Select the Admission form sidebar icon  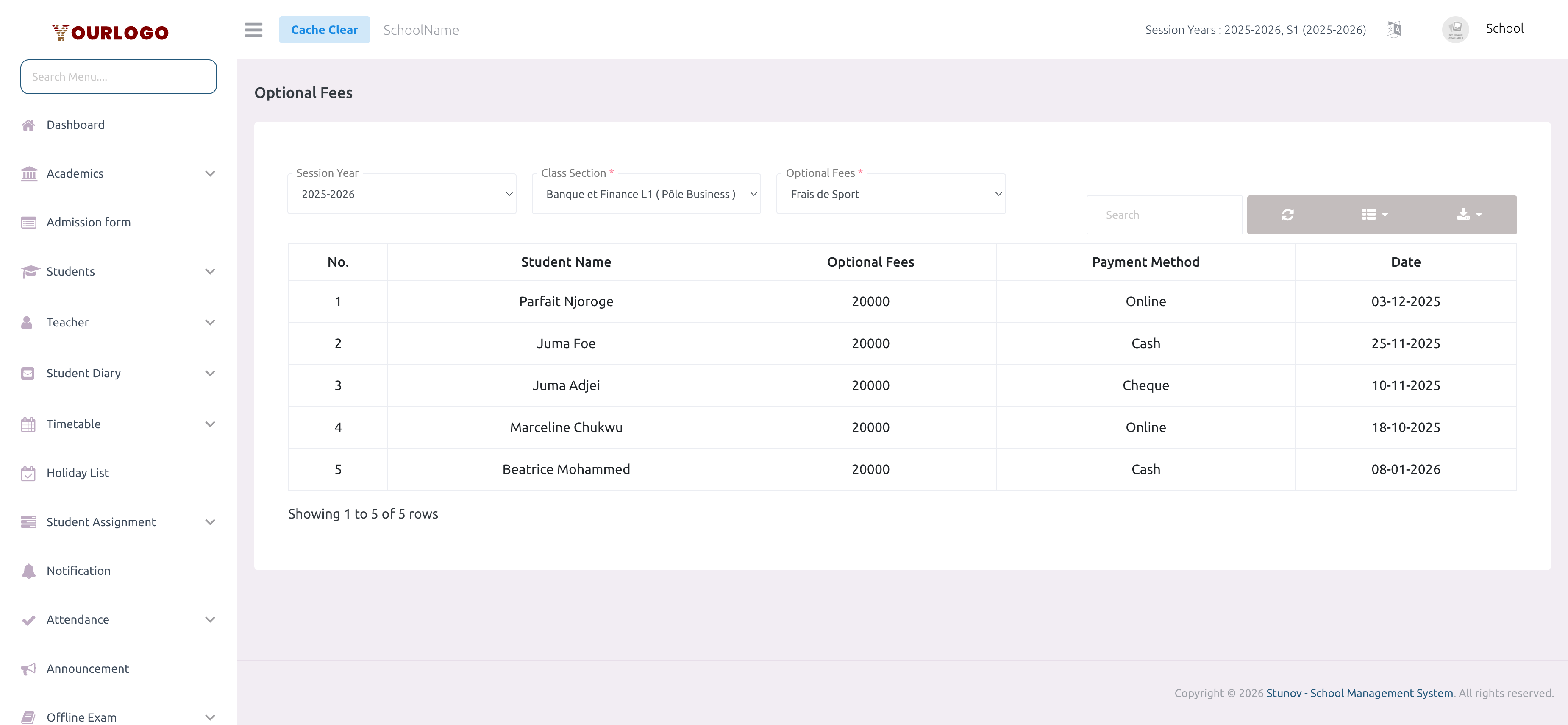29,222
